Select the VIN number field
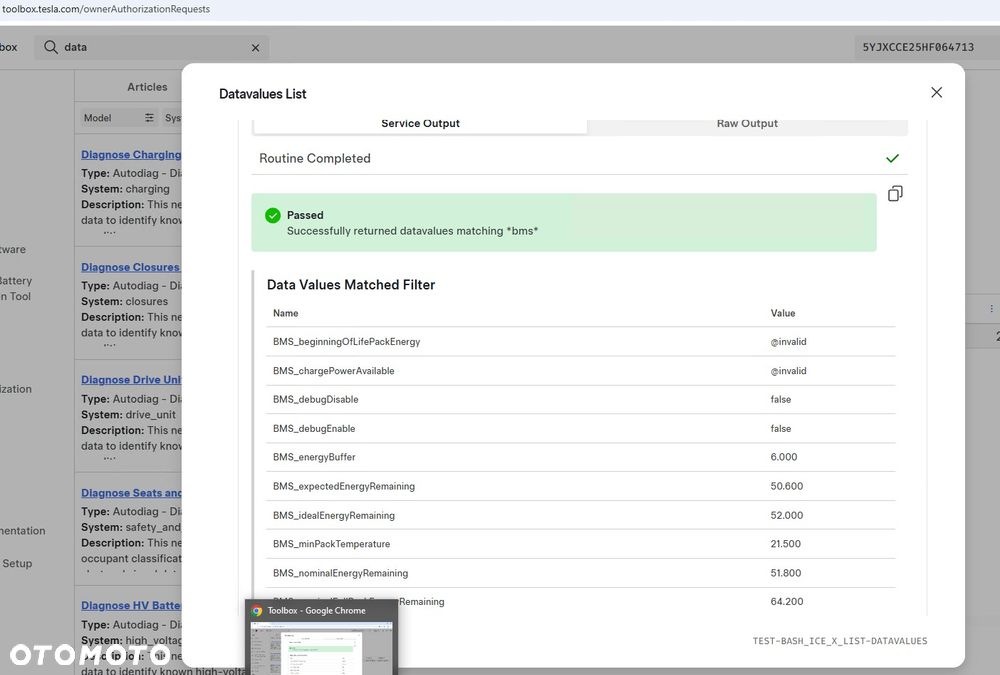Screen dimensions: 1000x675 point(918,47)
